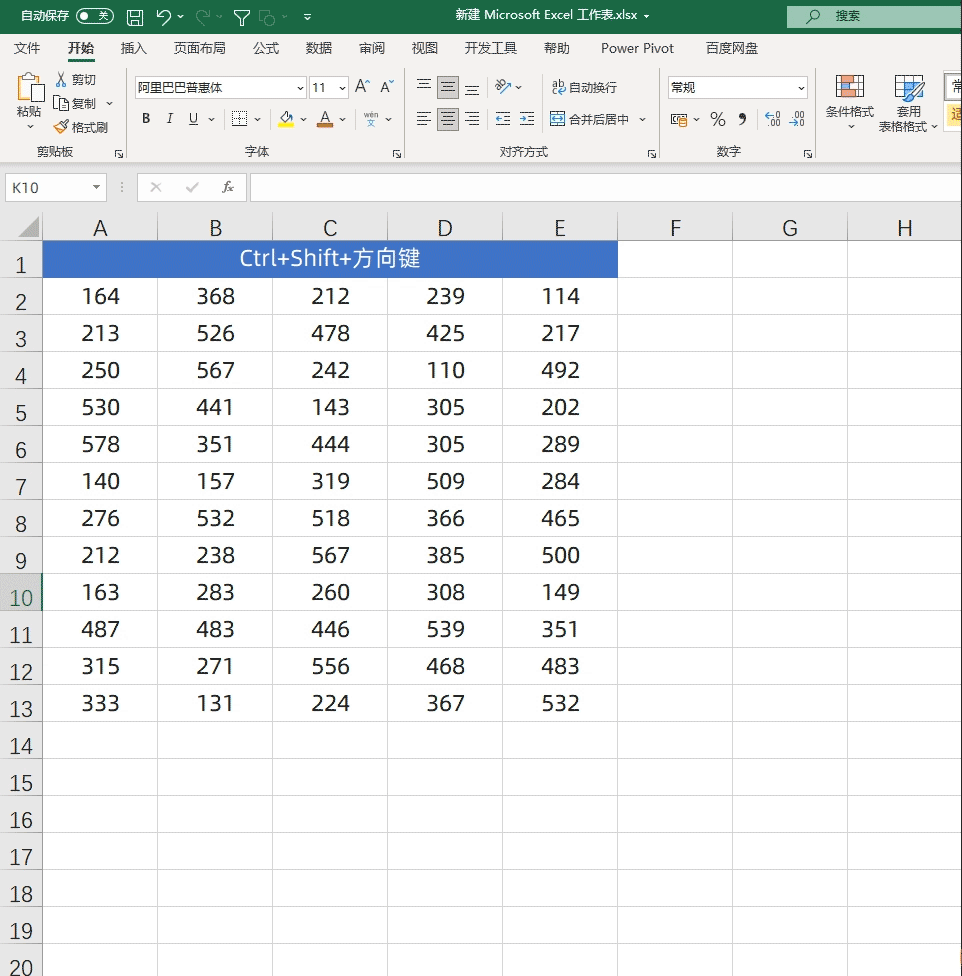Click the Save icon in title bar
This screenshot has width=962, height=976.
135,17
